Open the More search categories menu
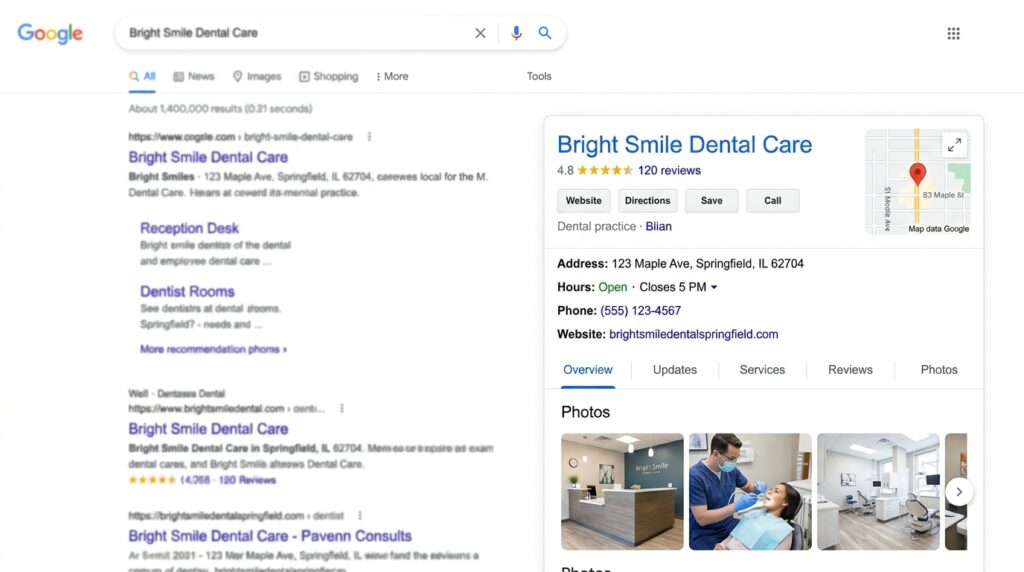Image resolution: width=1024 pixels, height=572 pixels. point(392,76)
